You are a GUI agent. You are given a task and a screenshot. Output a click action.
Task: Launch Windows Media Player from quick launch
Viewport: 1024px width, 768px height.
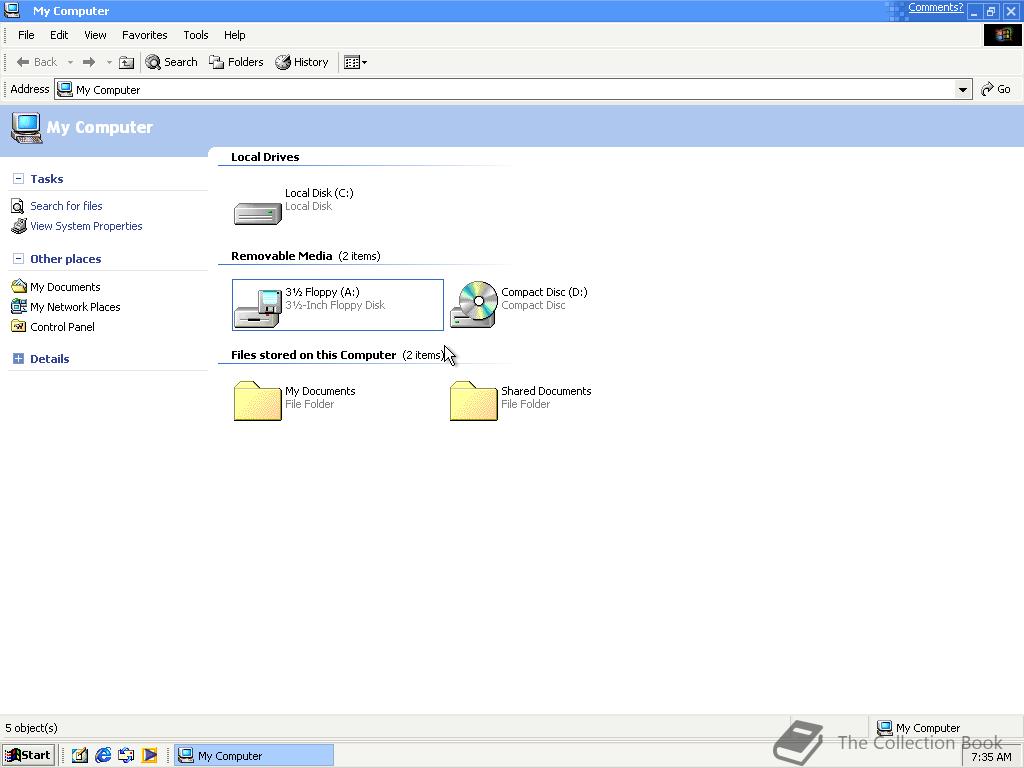coord(150,756)
